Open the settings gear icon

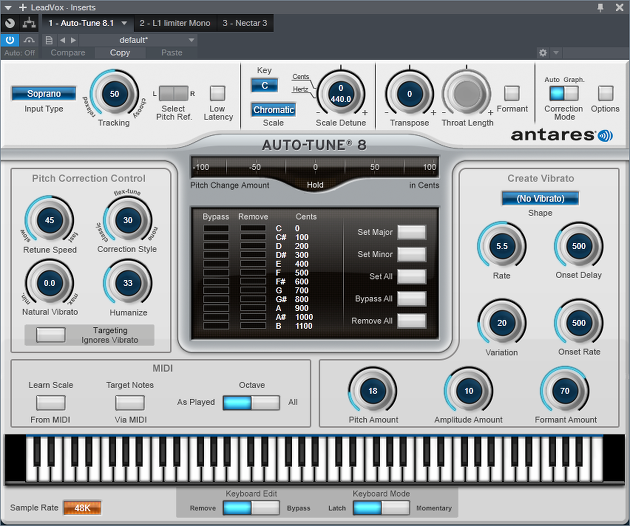click(x=543, y=53)
